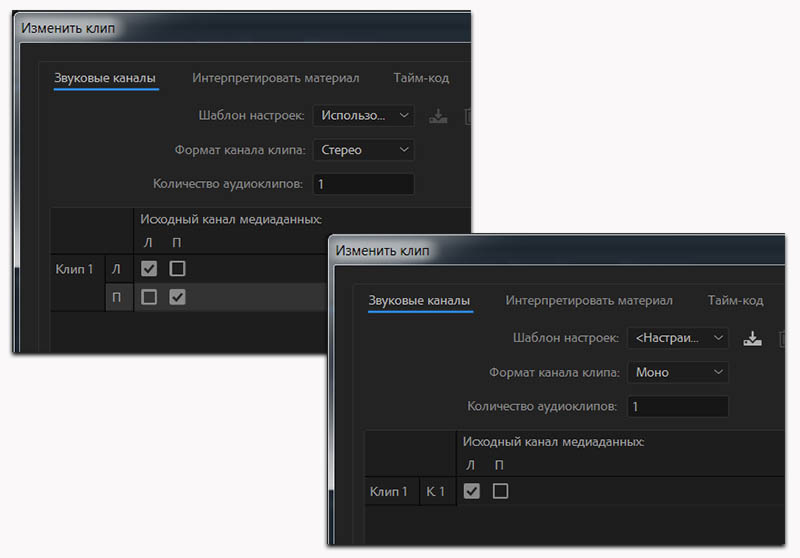Viewport: 800px width, 558px height.
Task: Check the П source channel in the stereo Л row
Action: (177, 269)
